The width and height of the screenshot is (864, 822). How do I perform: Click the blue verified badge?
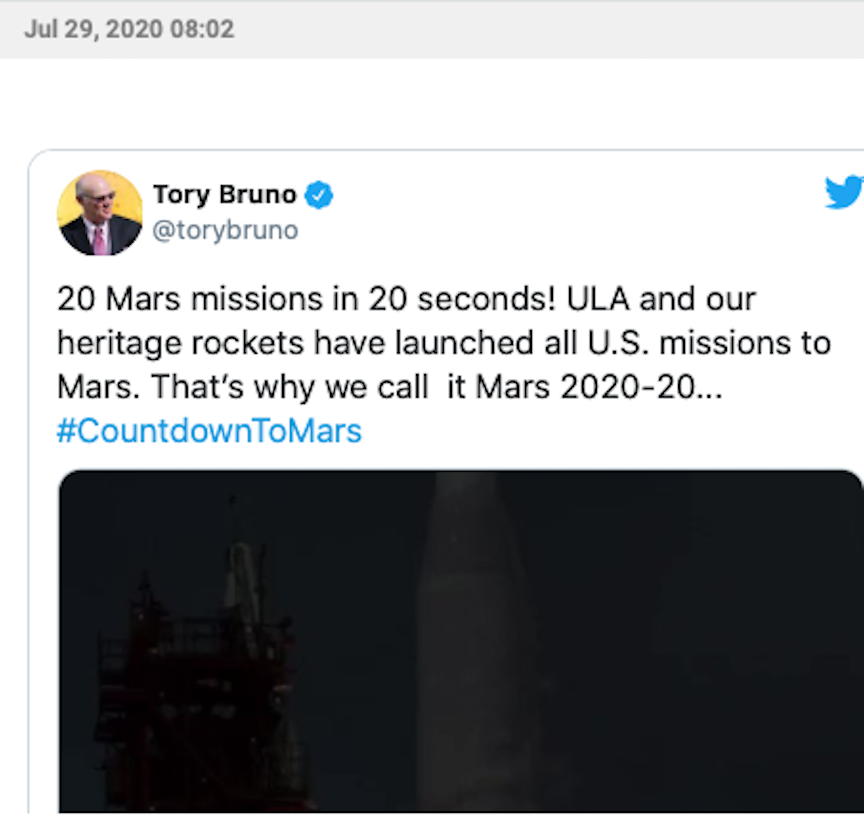319,195
